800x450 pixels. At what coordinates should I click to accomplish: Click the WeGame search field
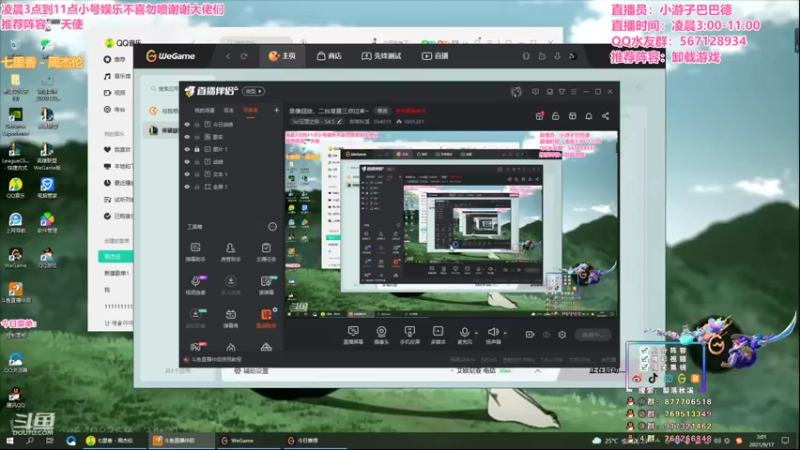click(x=164, y=89)
